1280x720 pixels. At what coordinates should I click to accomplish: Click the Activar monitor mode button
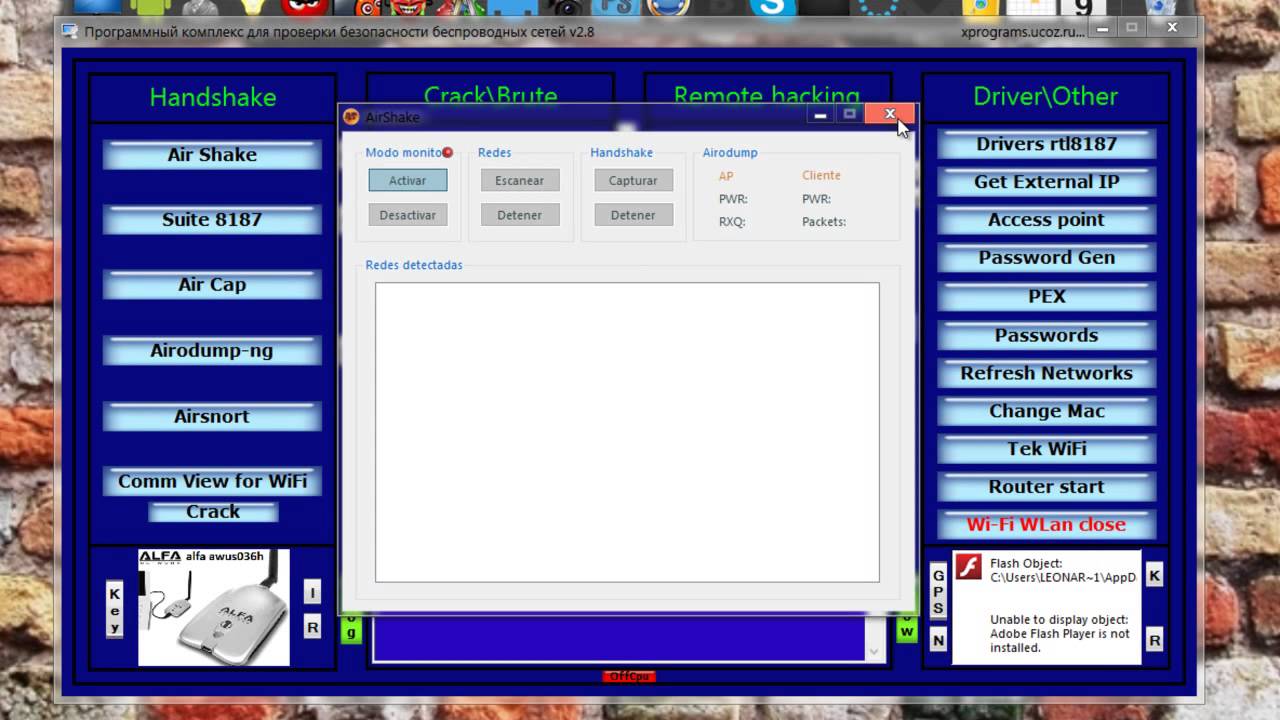[x=408, y=181]
